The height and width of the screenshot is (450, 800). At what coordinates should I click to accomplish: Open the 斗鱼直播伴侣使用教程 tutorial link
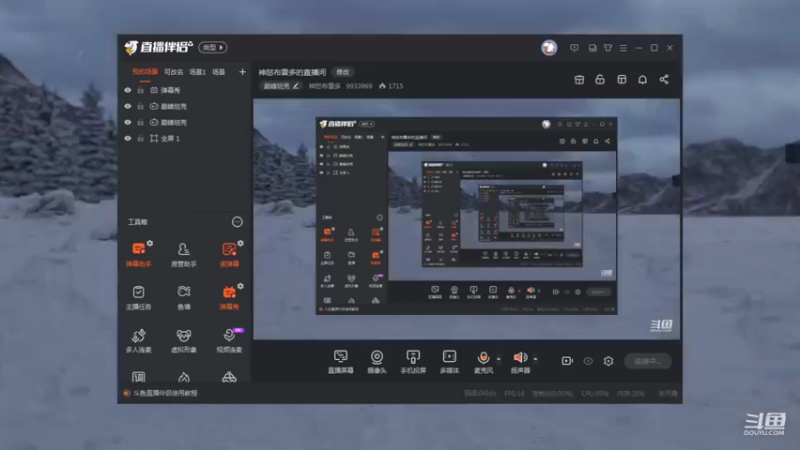tap(165, 393)
